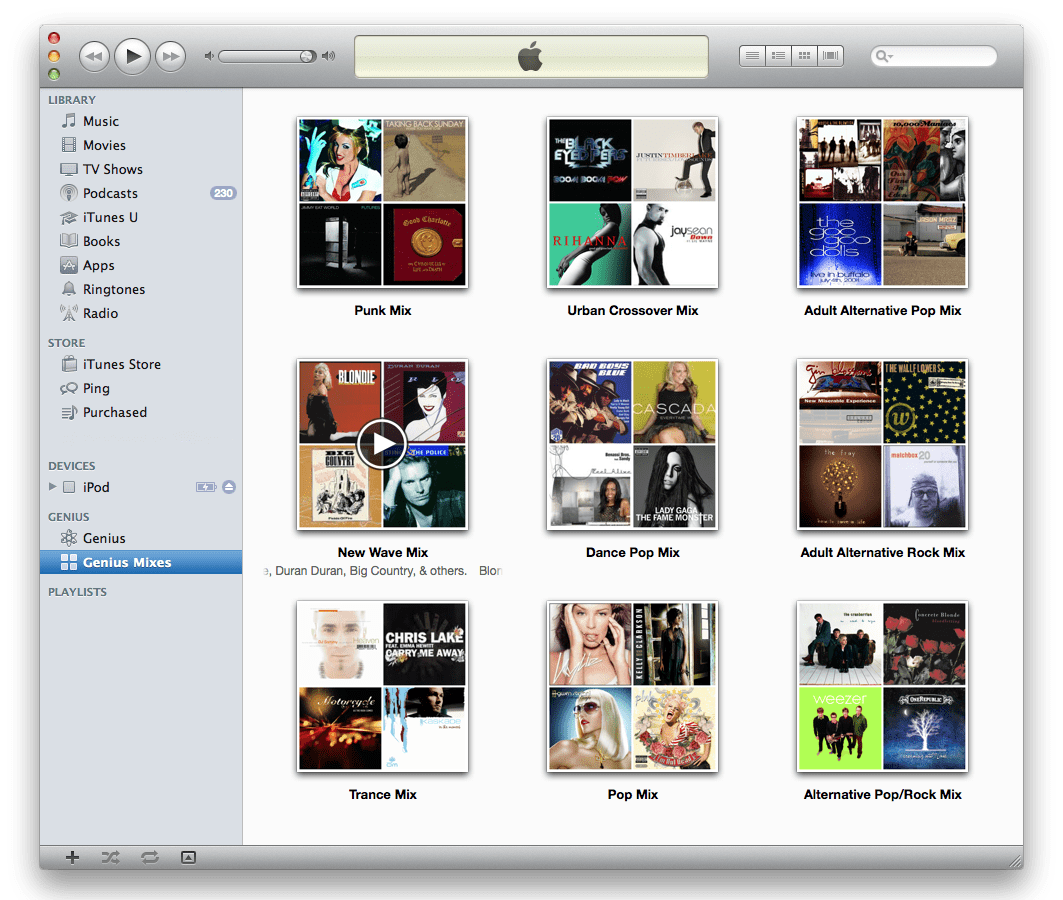Toggle list view mode
This screenshot has height=900, width=1063.
[x=752, y=55]
